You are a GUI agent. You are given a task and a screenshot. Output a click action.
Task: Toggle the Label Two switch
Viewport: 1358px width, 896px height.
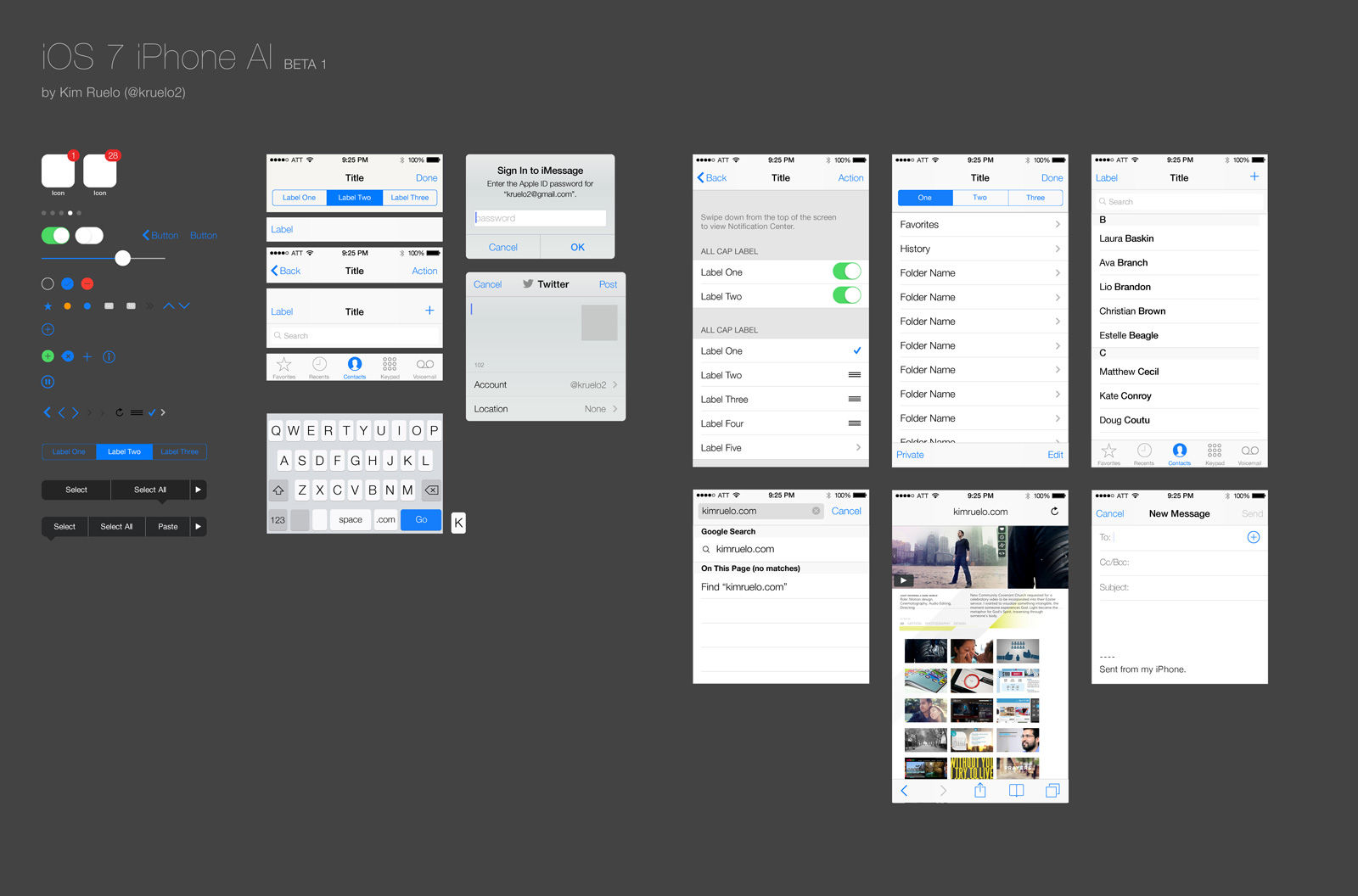[846, 294]
